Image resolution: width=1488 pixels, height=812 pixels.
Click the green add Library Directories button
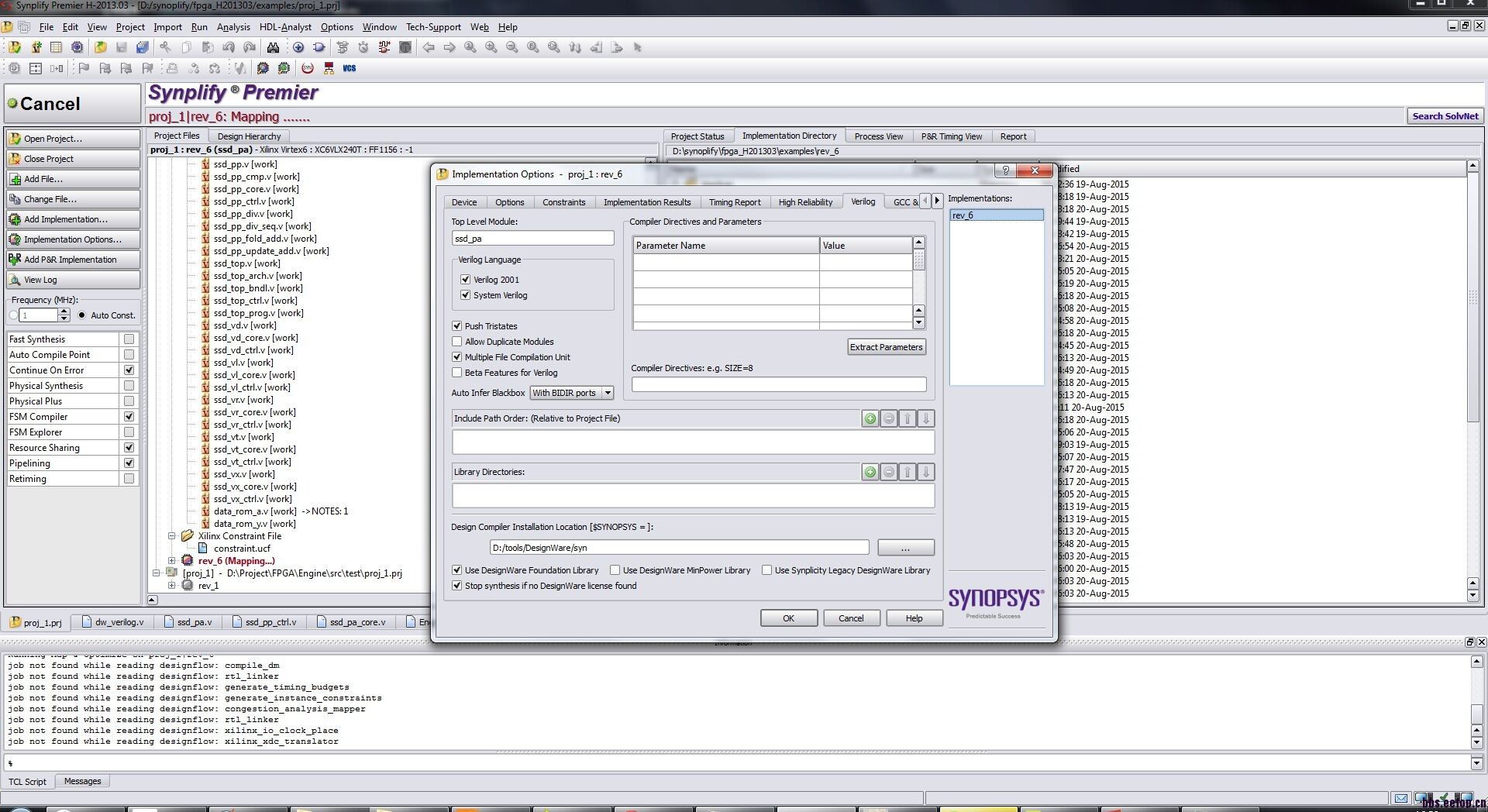(870, 473)
